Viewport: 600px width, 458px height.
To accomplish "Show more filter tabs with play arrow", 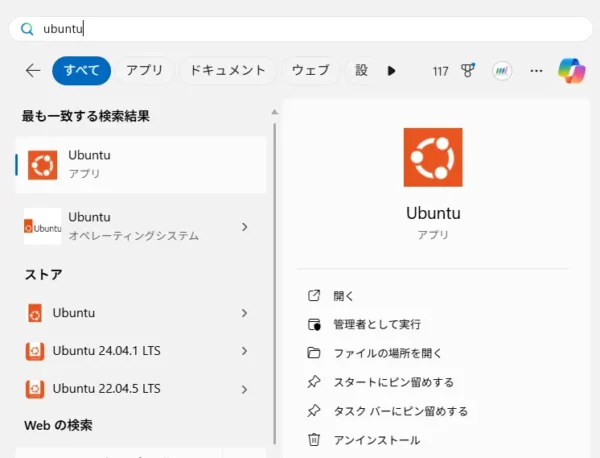I will [x=391, y=71].
